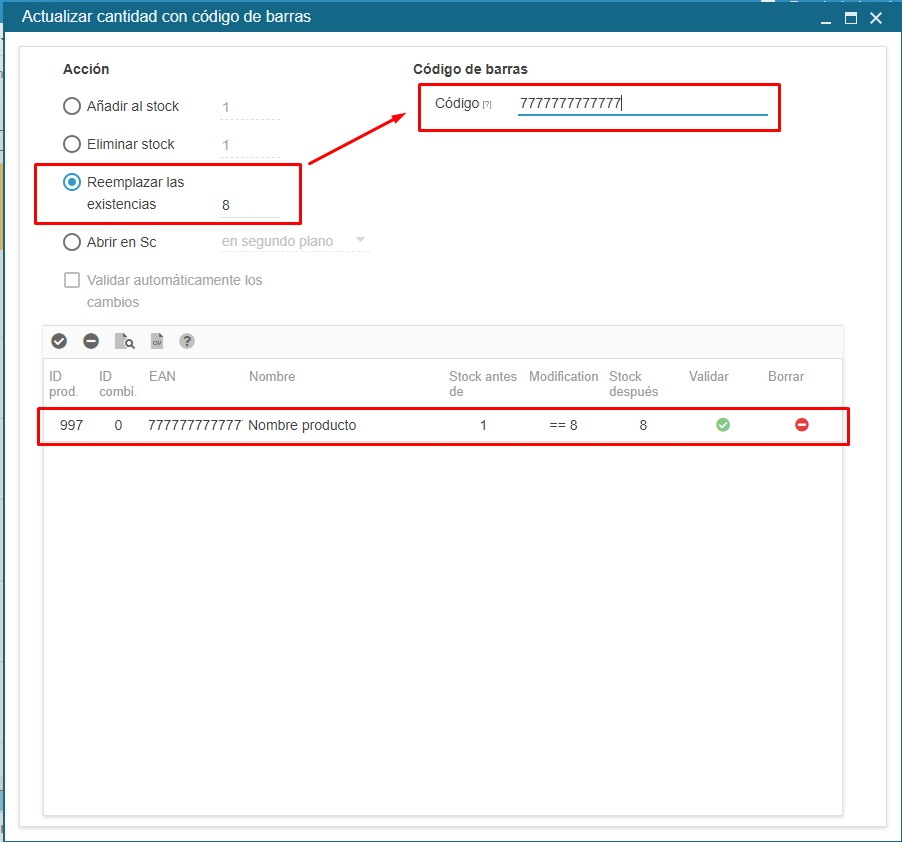
Task: Click the delete all minus toolbar icon
Action: coord(91,342)
